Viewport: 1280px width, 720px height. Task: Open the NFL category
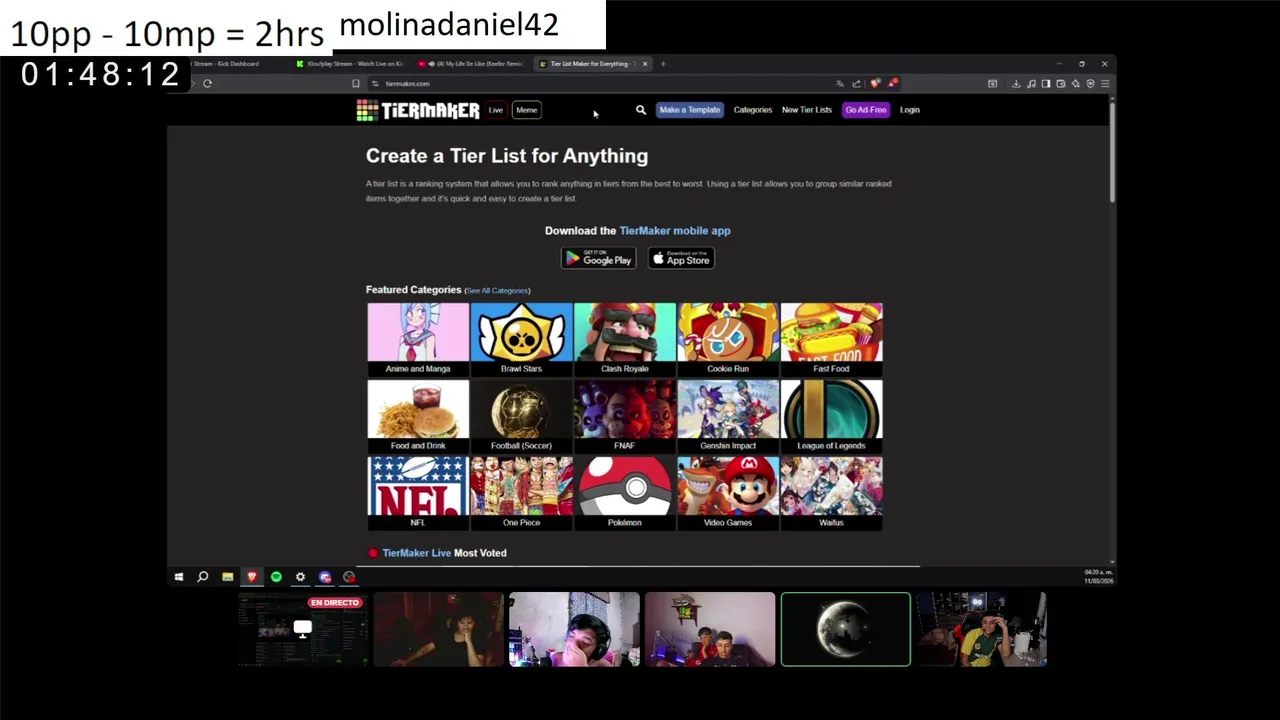[418, 493]
